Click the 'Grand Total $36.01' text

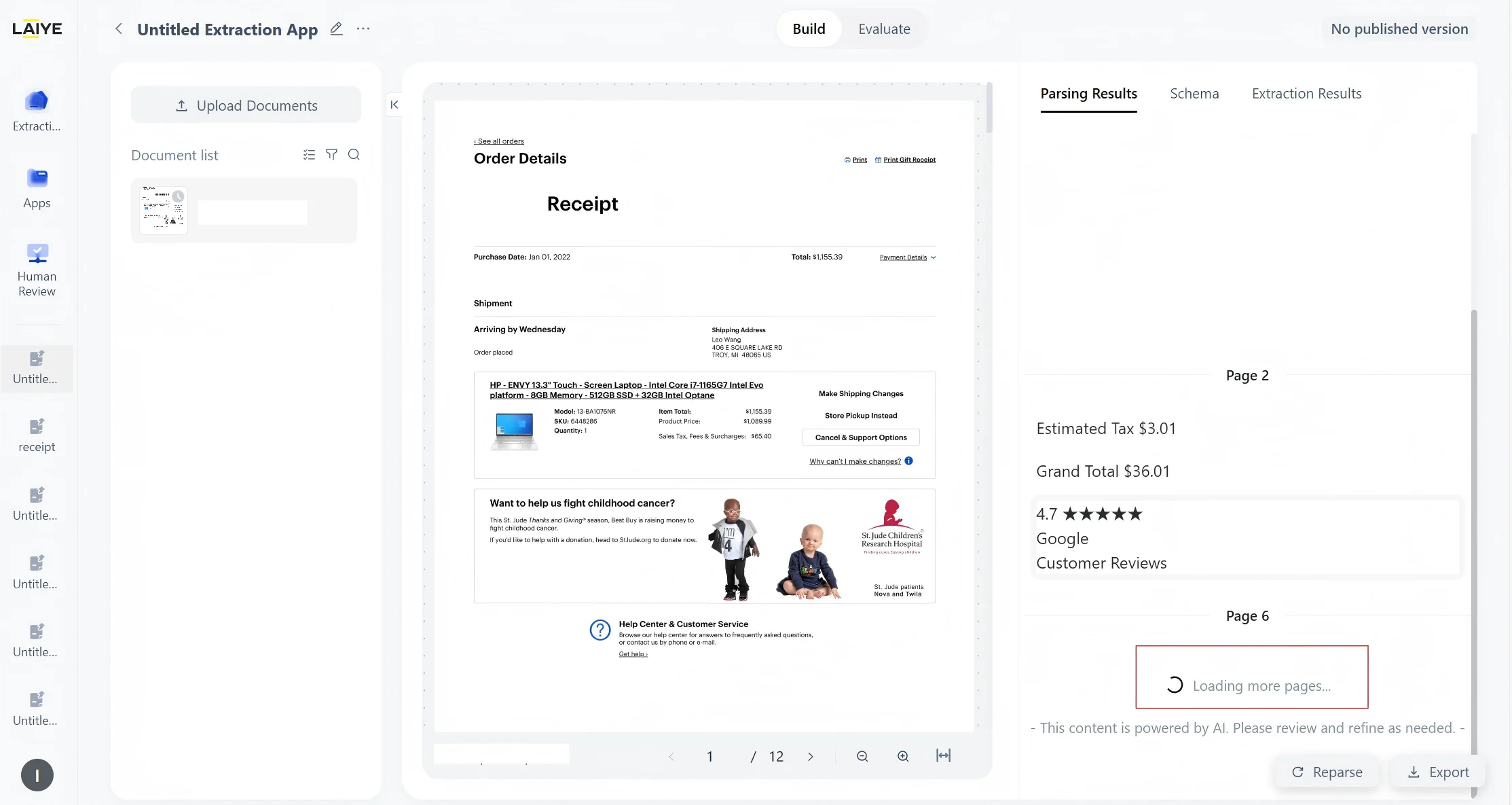(1103, 471)
